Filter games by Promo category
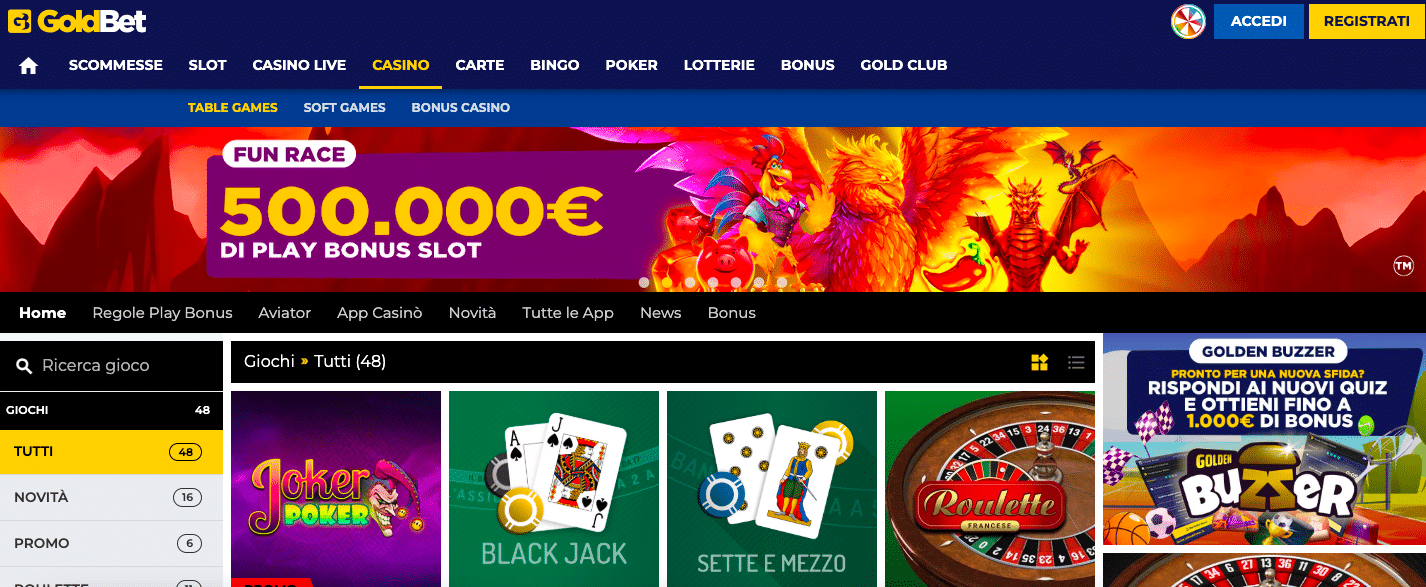The image size is (1426, 587). click(x=111, y=543)
